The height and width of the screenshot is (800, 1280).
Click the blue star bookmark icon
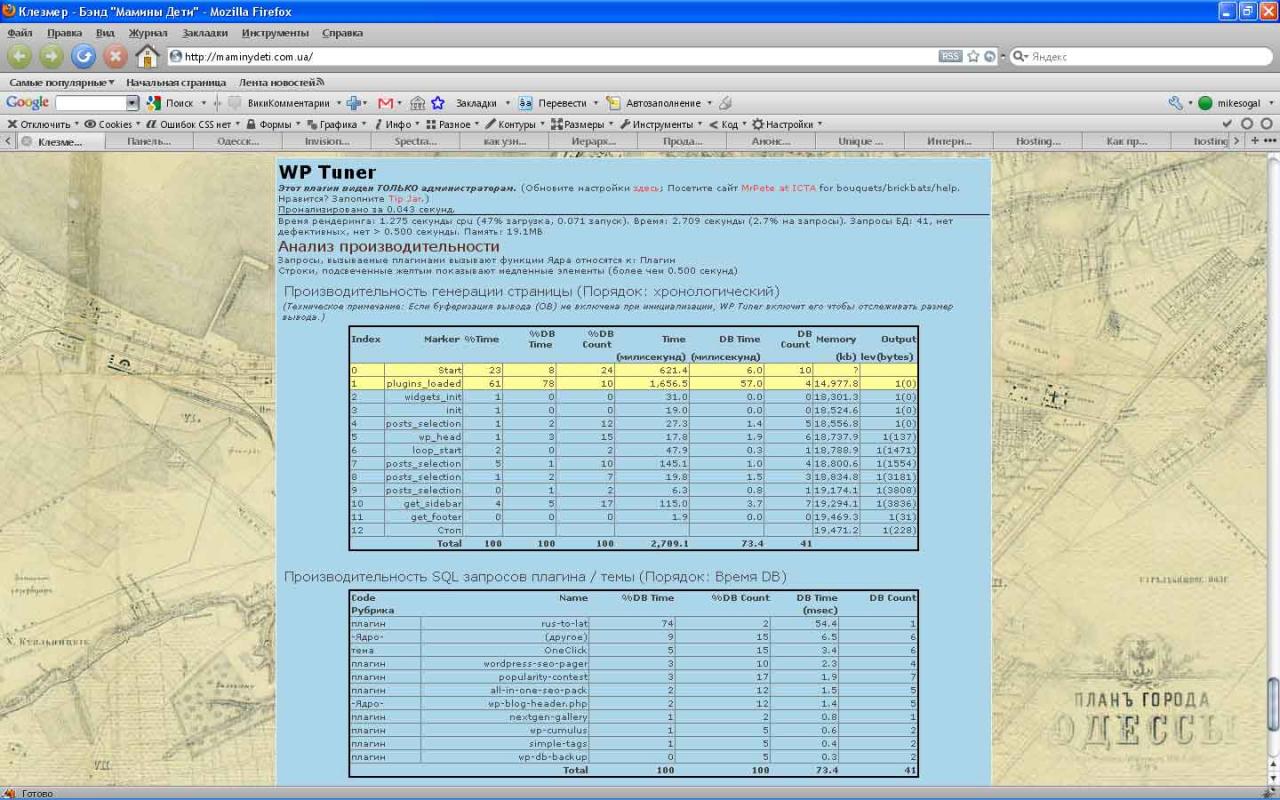[x=437, y=103]
